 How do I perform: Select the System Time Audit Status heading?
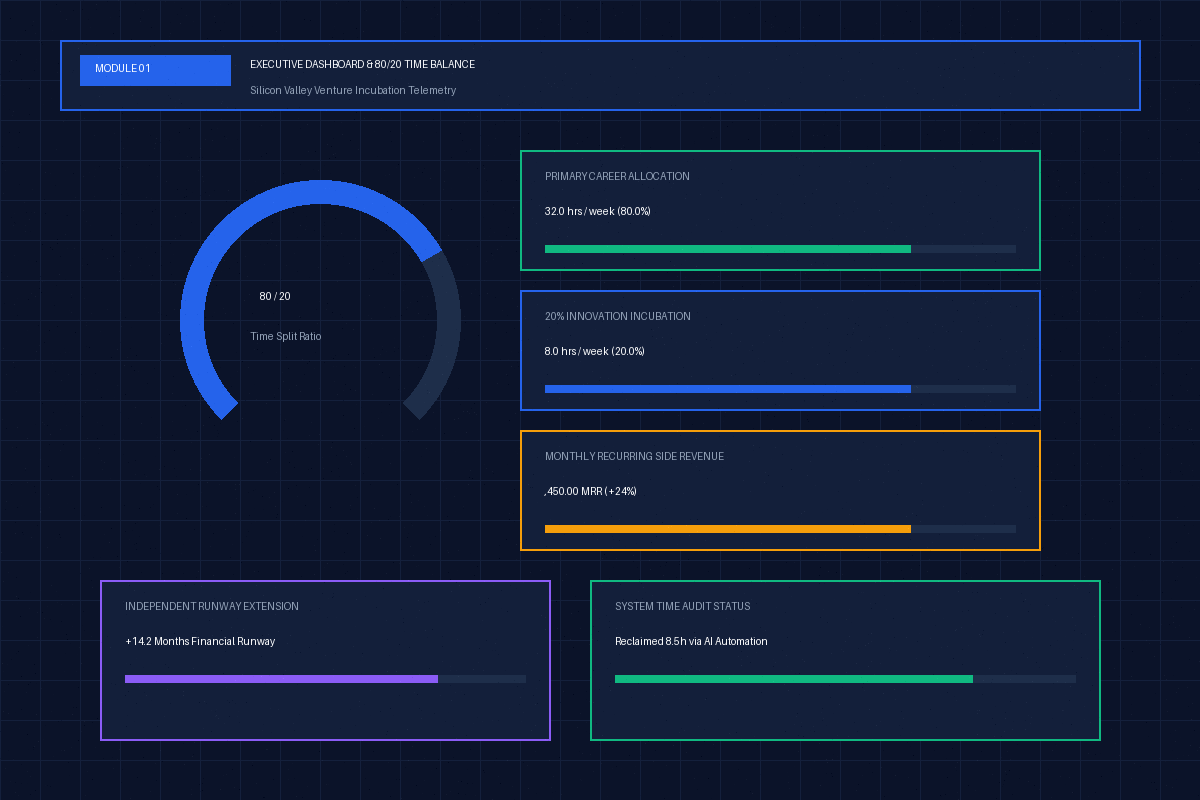683,606
